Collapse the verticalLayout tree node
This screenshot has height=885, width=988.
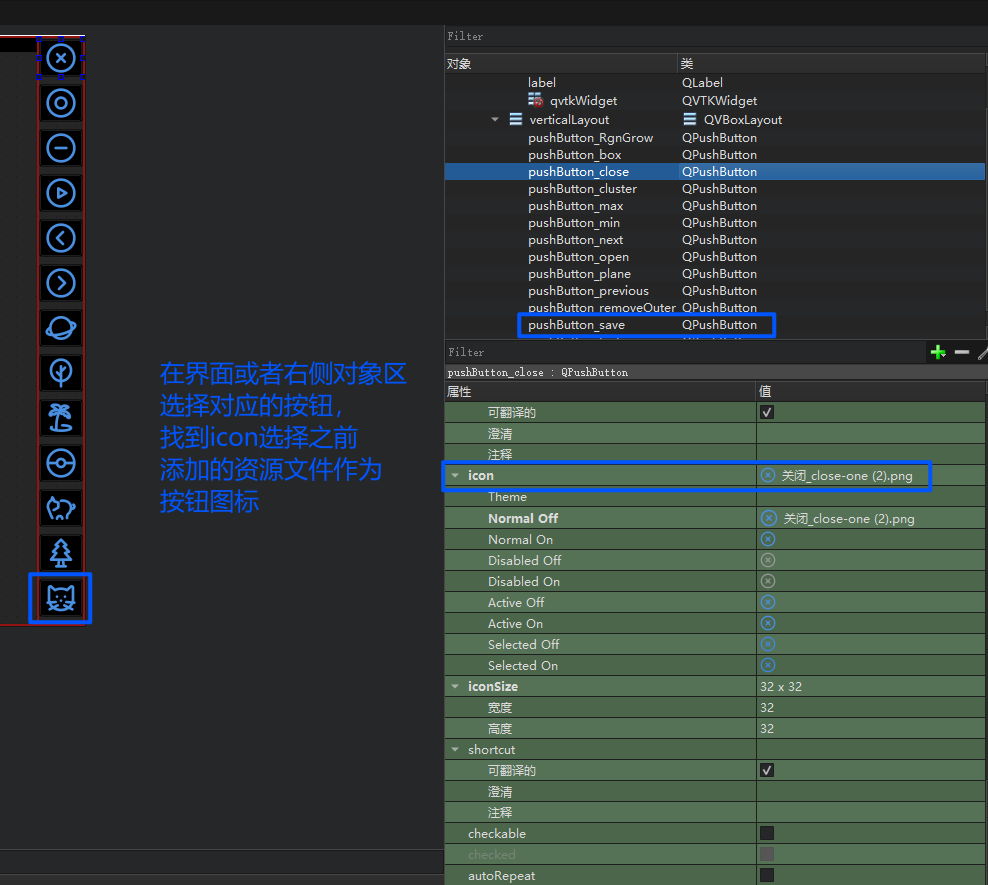coord(495,120)
